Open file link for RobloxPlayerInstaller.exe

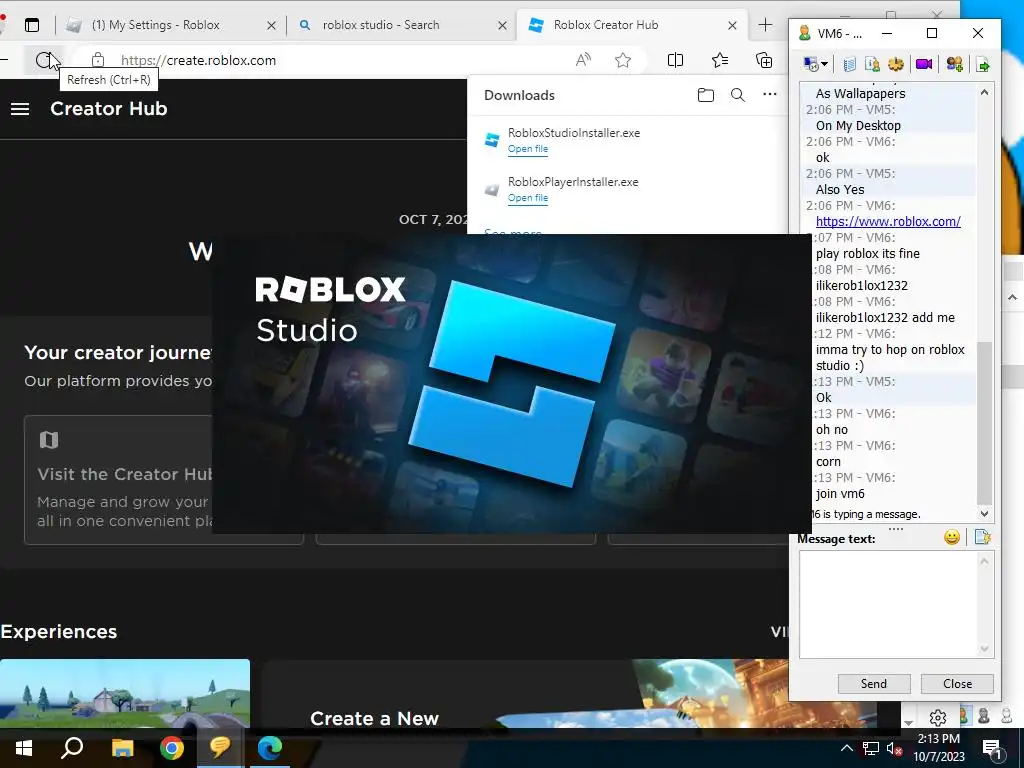[528, 198]
